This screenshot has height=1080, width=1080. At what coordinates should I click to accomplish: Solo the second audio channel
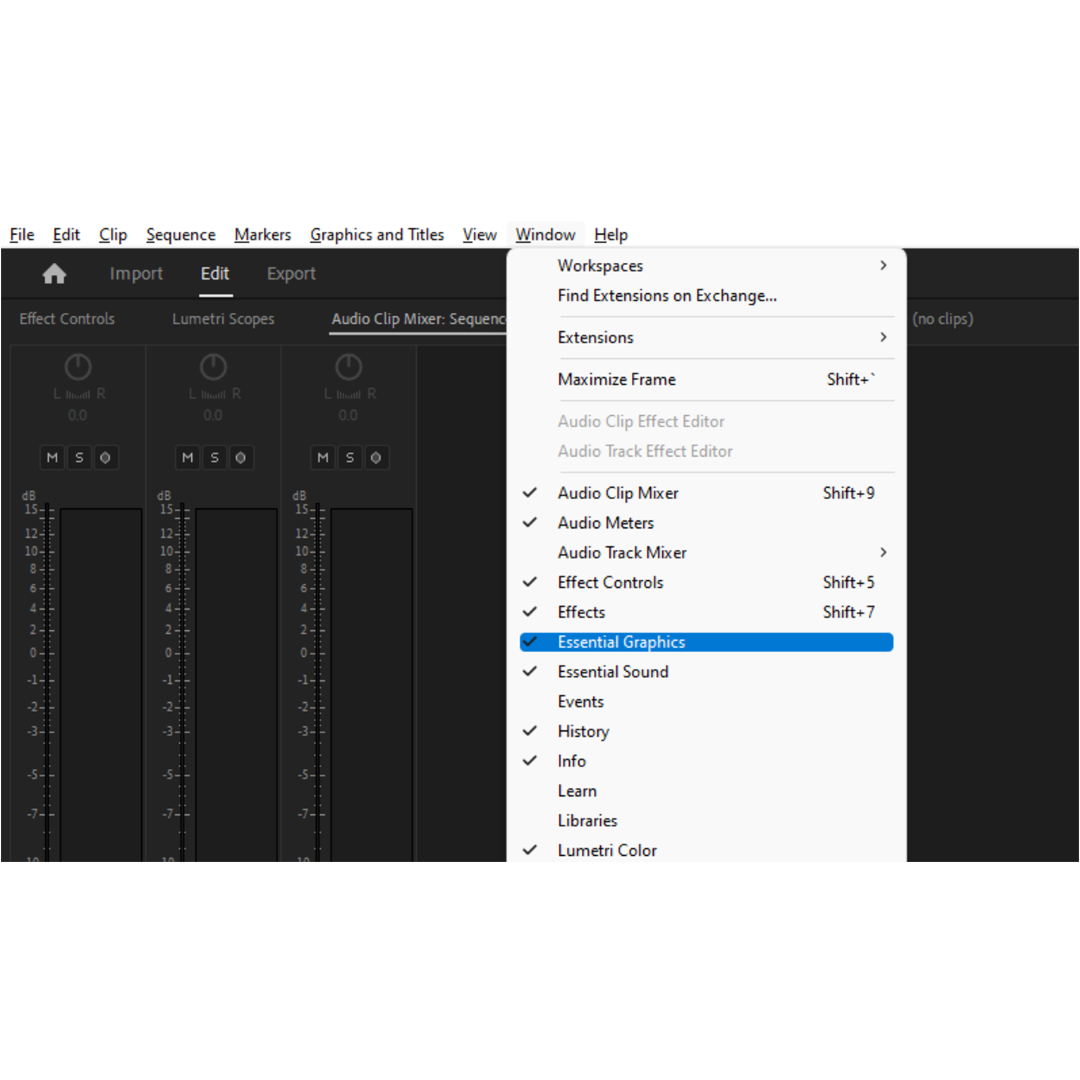pos(213,458)
